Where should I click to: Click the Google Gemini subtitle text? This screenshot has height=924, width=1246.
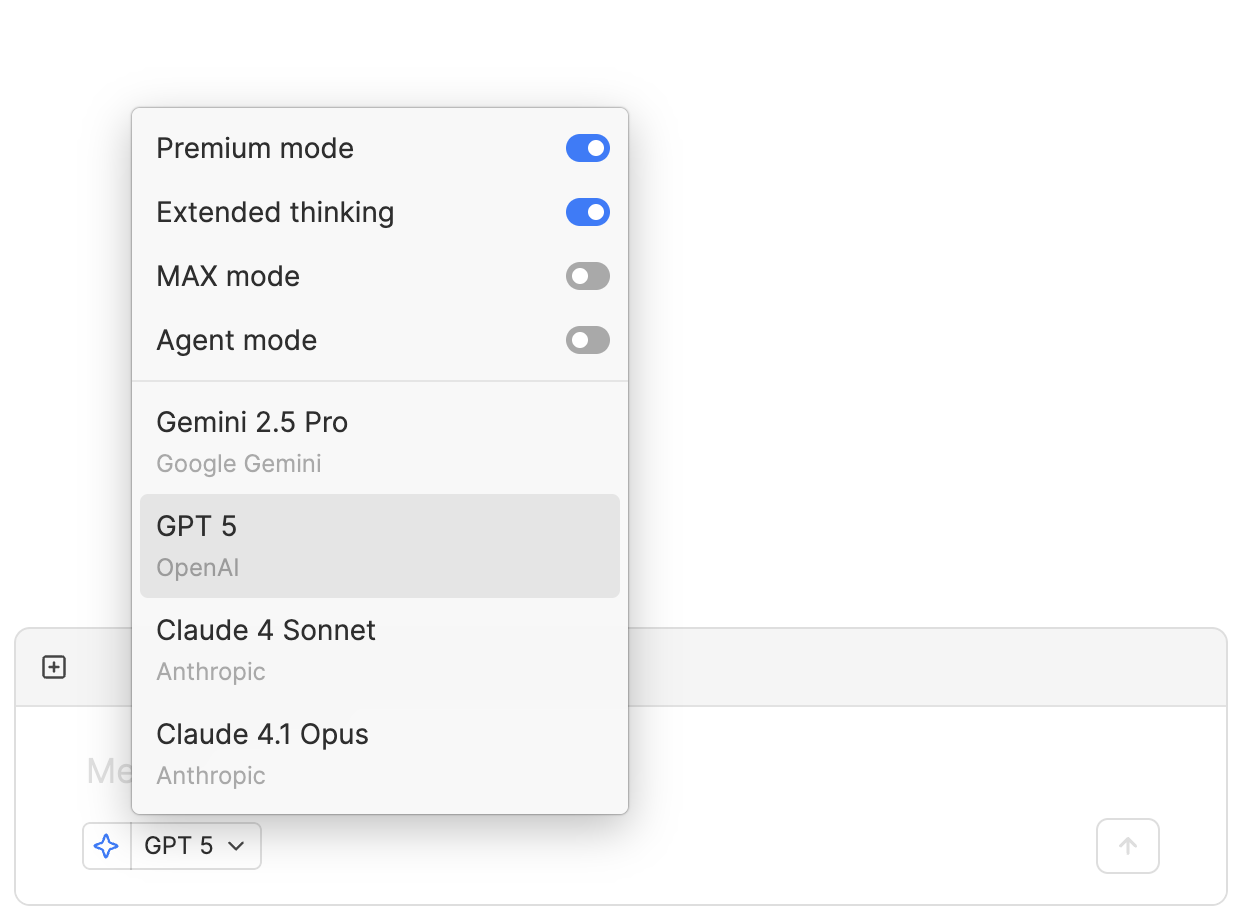(x=239, y=464)
